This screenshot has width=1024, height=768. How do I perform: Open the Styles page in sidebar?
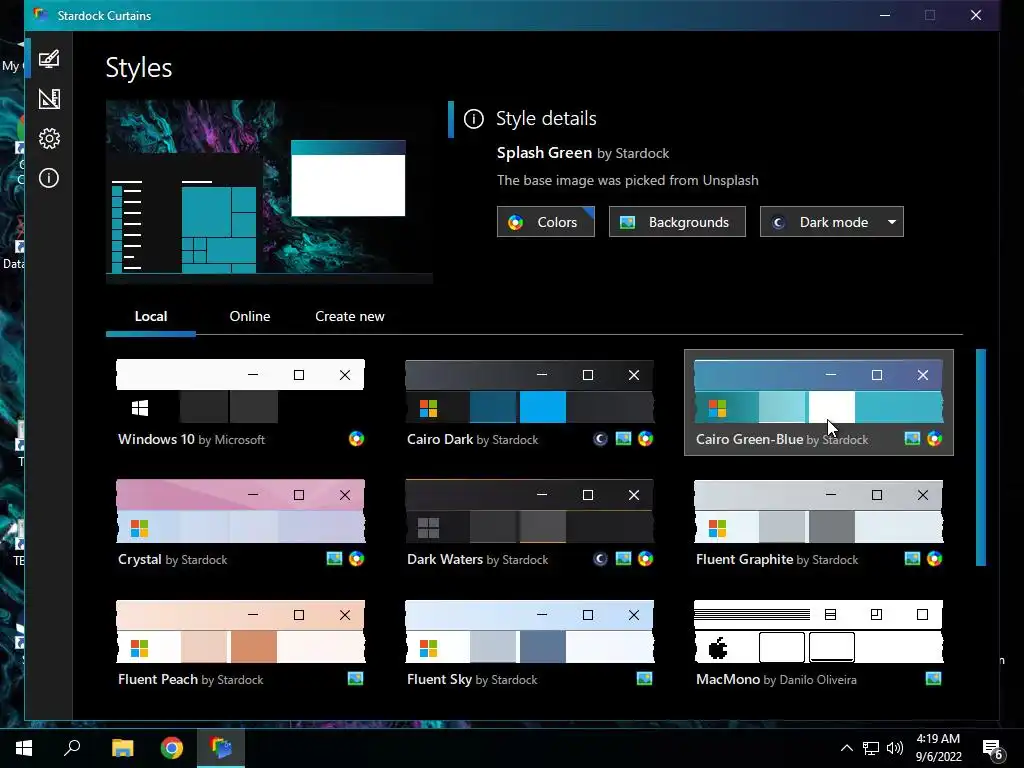pos(49,59)
